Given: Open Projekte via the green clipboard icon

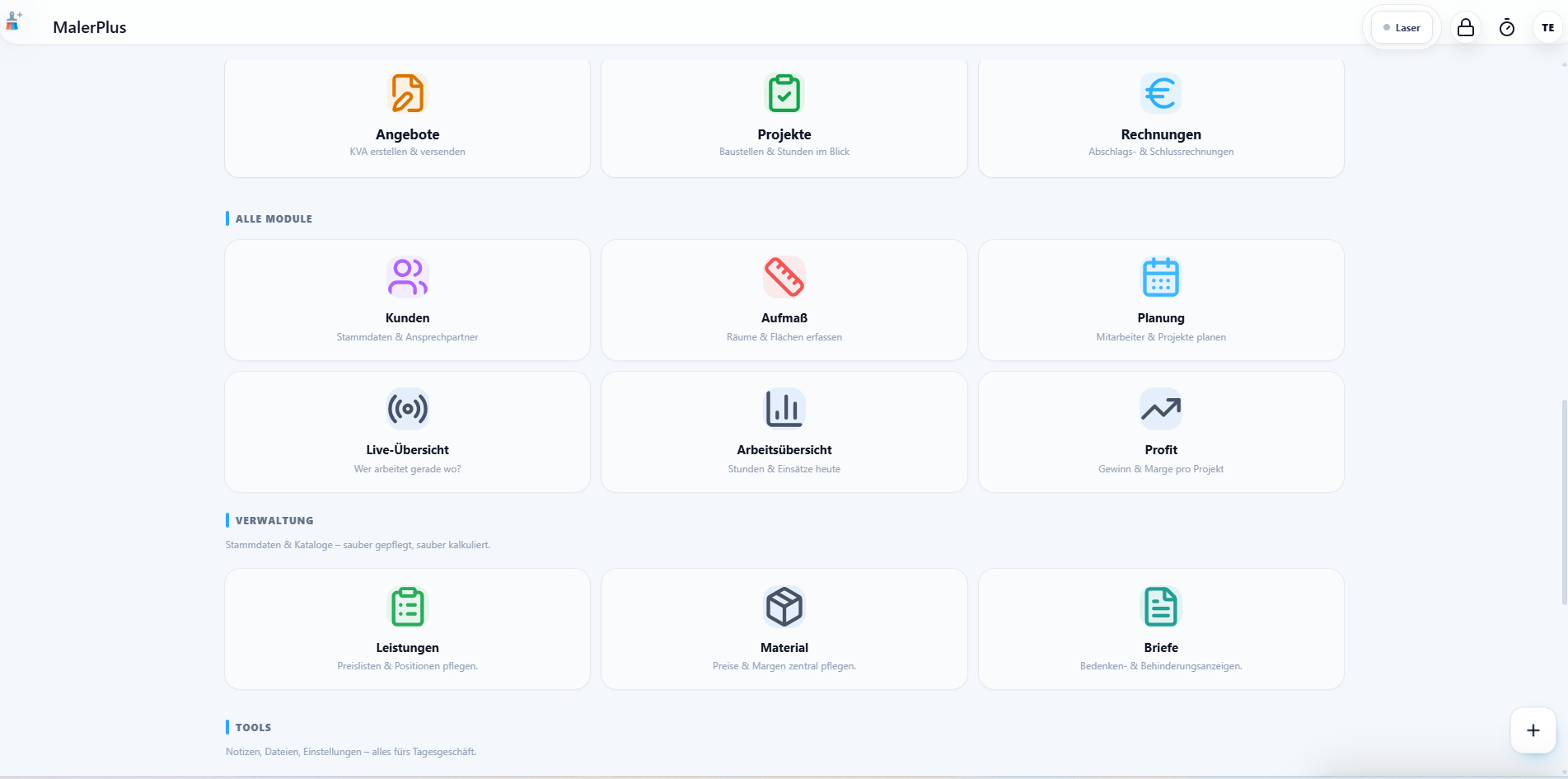Looking at the screenshot, I should [x=784, y=93].
